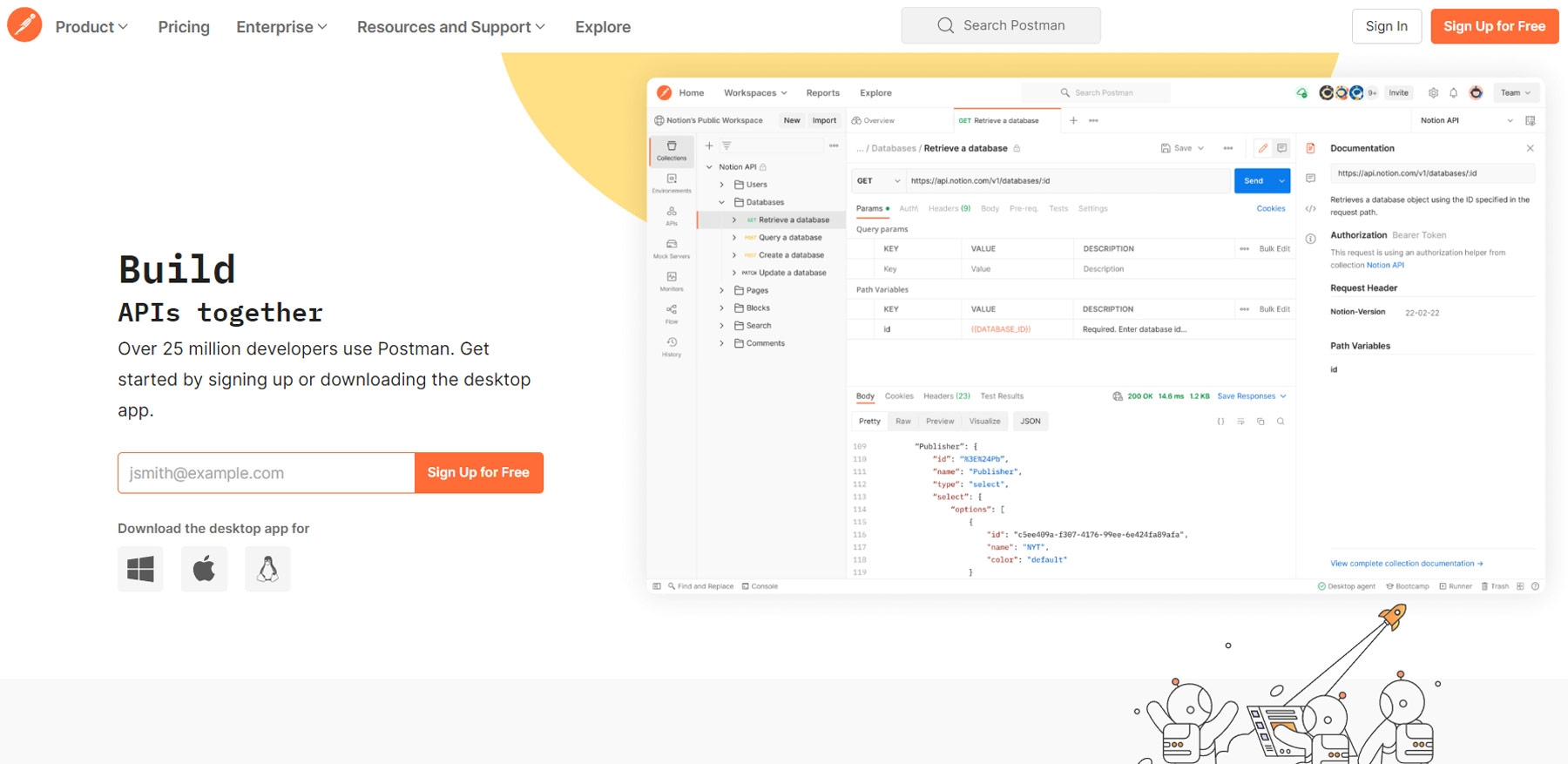Screen dimensions: 1568x764
Task: Download the Windows desktop app
Action: 140,569
